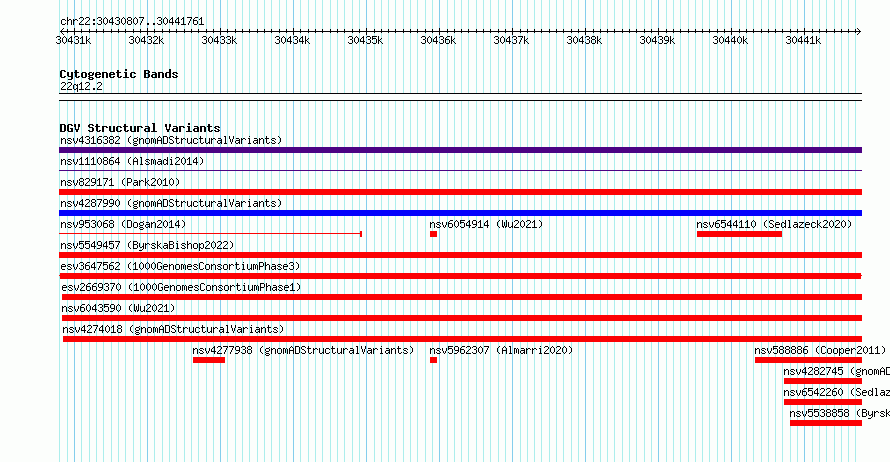Click the 30438k ruler tick label
The height and width of the screenshot is (462, 890).
pyautogui.click(x=584, y=40)
